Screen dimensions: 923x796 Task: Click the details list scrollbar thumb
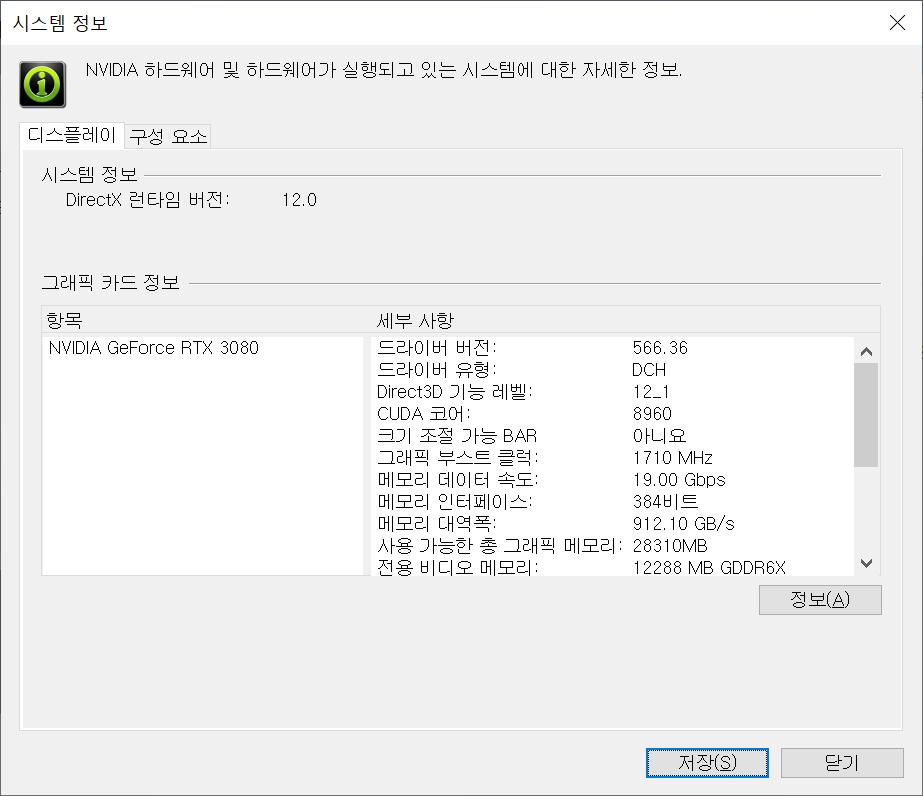(x=866, y=415)
